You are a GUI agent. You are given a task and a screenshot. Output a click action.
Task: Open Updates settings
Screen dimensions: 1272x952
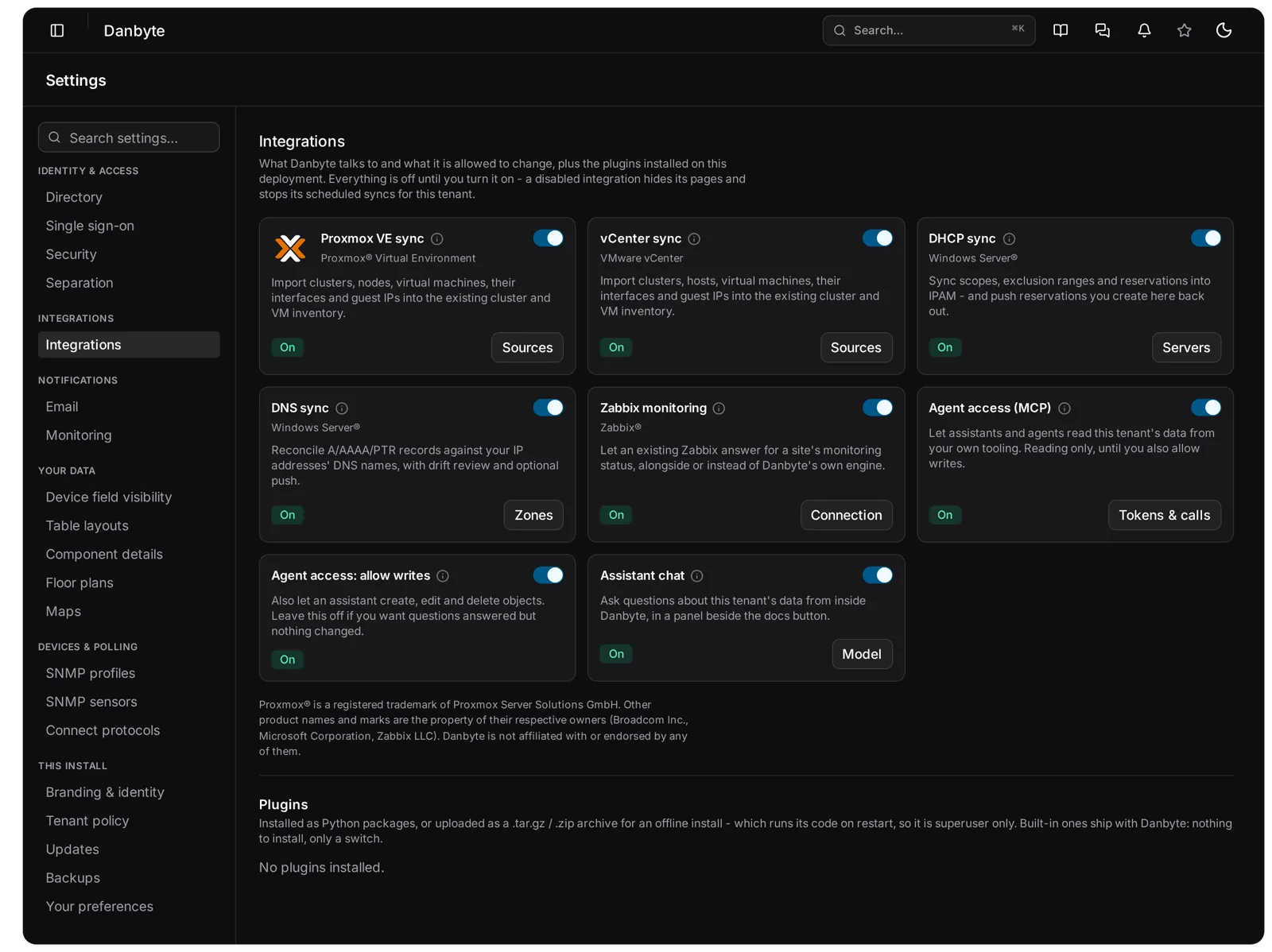[129, 850]
